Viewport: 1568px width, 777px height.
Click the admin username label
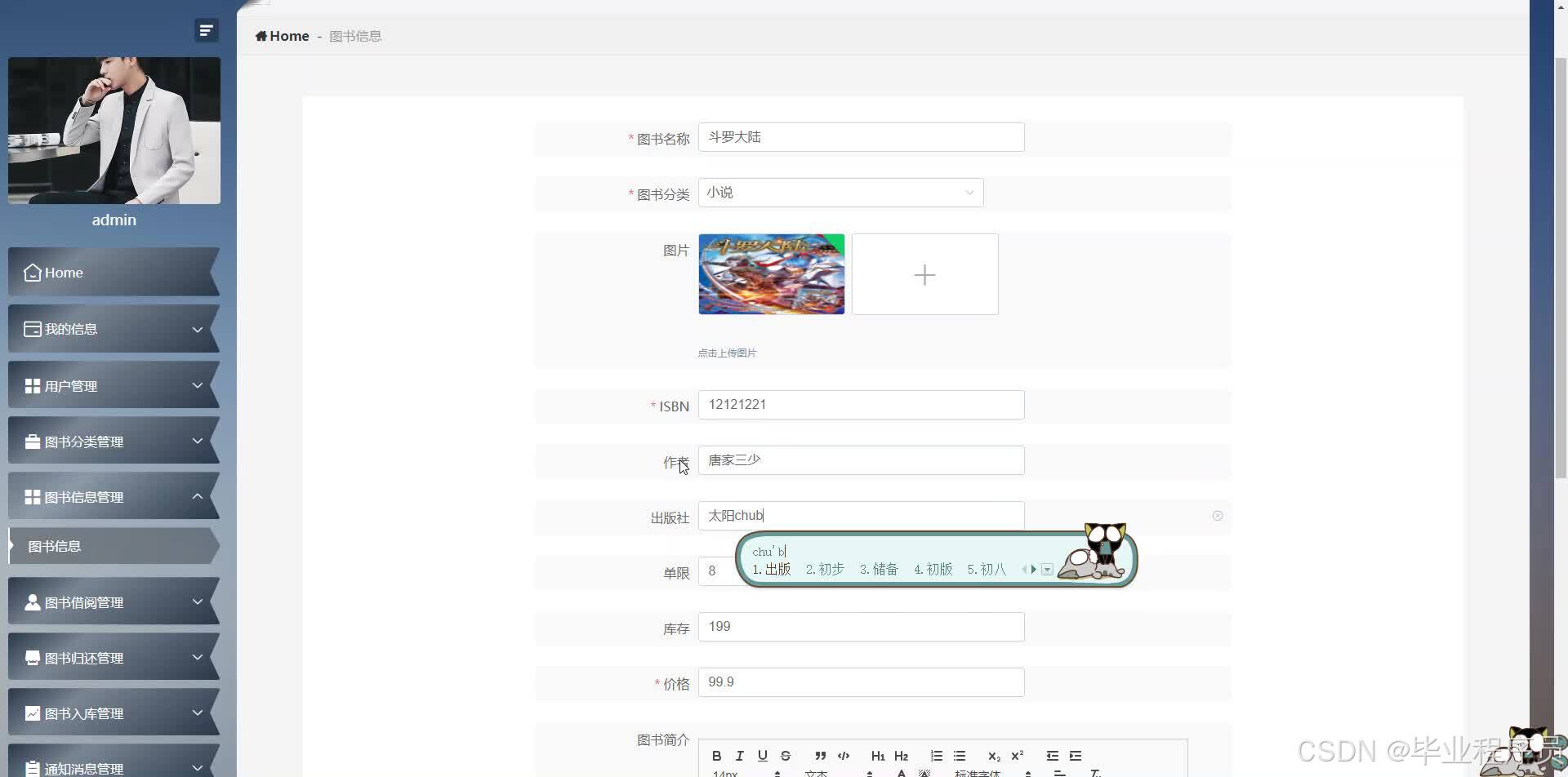click(114, 220)
